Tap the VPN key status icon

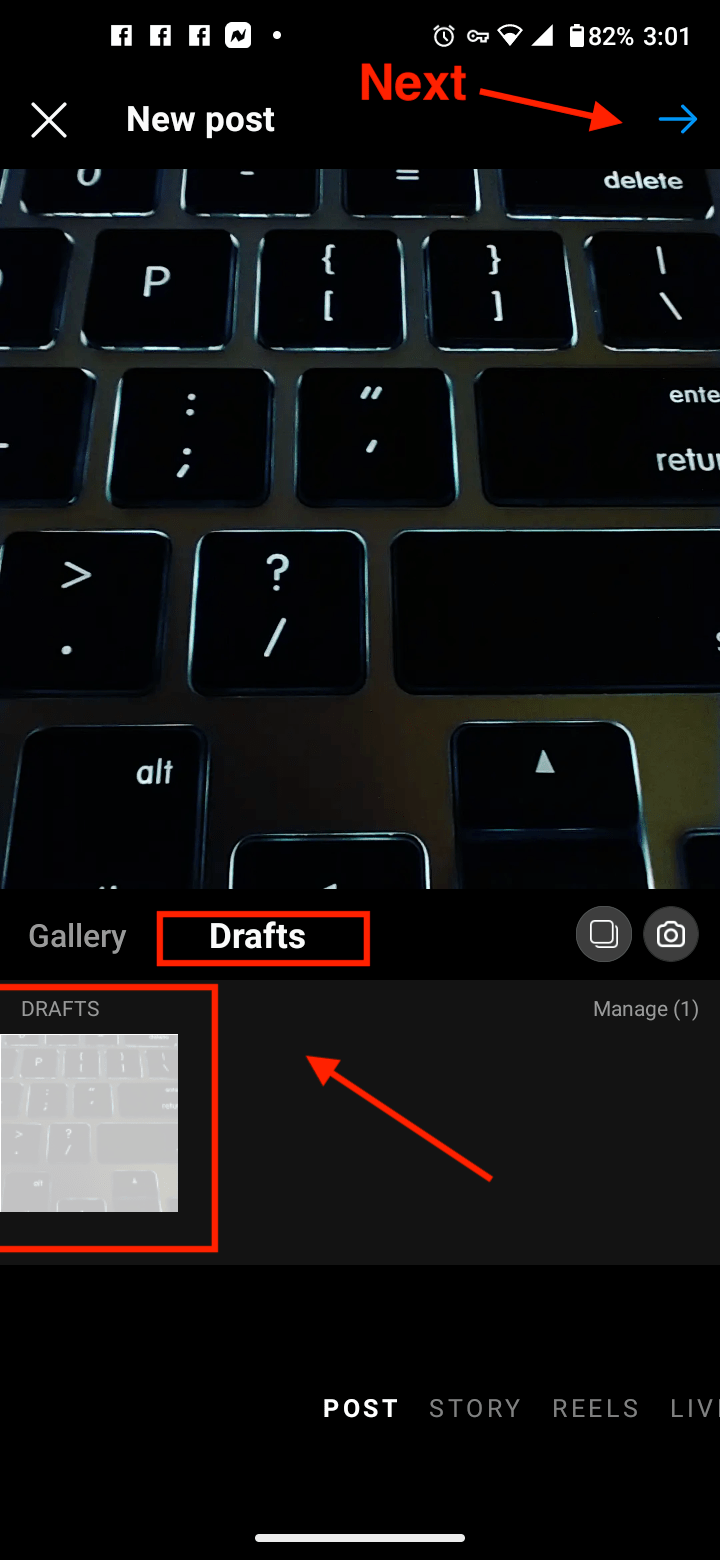point(477,37)
